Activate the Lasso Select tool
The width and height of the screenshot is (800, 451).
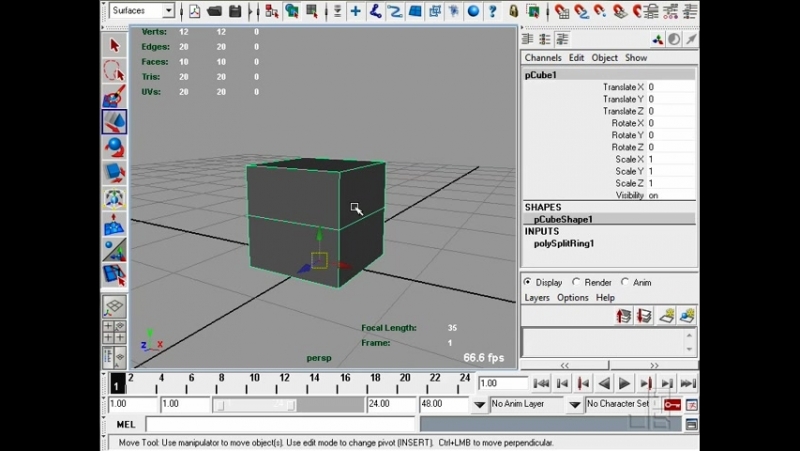114,71
